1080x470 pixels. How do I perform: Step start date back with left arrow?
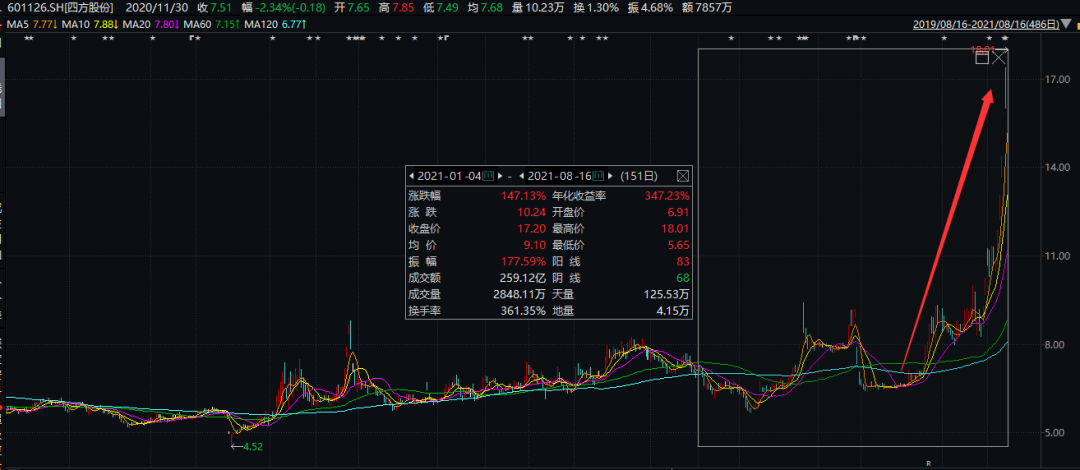pos(410,176)
